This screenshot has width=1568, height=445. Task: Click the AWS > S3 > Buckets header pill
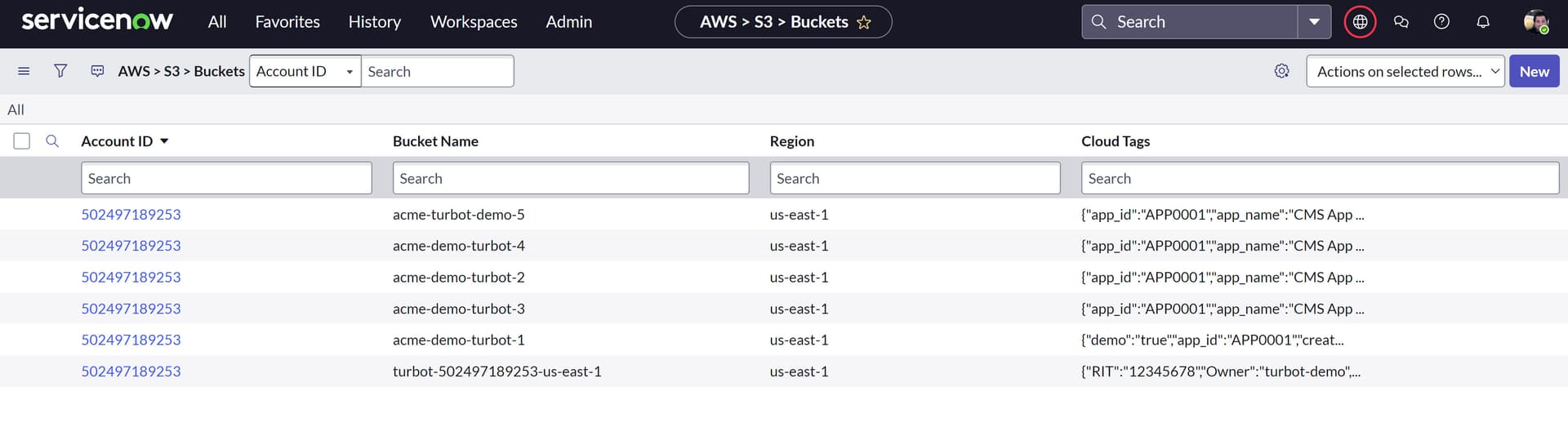(782, 22)
